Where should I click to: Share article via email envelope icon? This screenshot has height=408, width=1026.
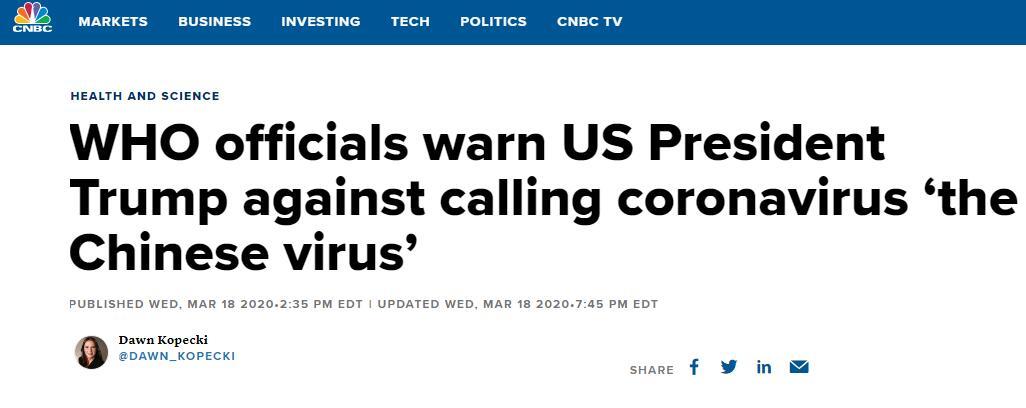798,367
